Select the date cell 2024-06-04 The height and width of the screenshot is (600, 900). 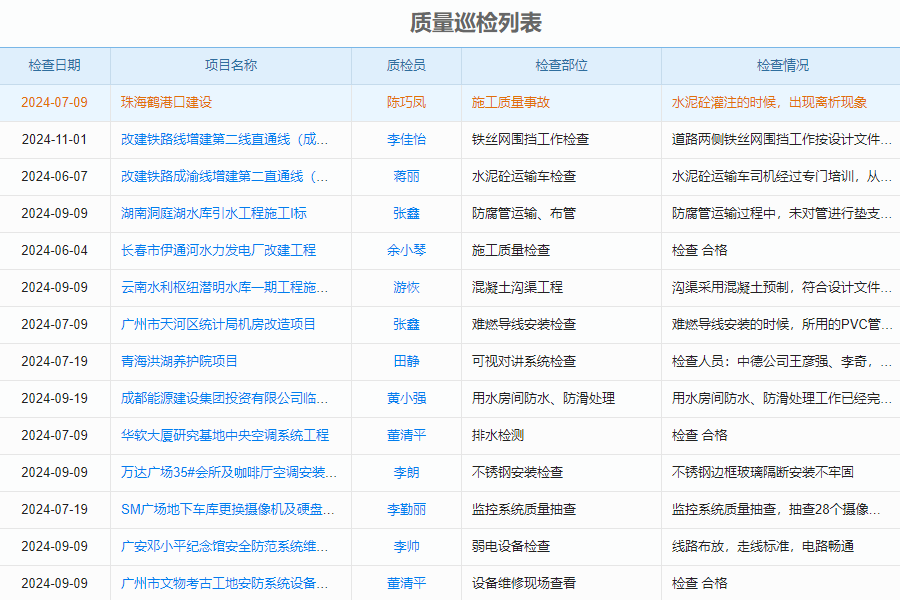(55, 250)
